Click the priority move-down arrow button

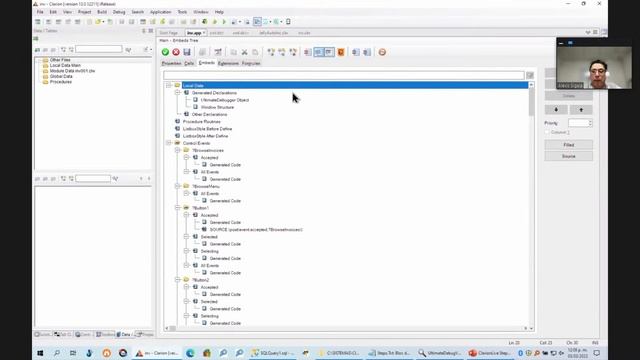(556, 110)
